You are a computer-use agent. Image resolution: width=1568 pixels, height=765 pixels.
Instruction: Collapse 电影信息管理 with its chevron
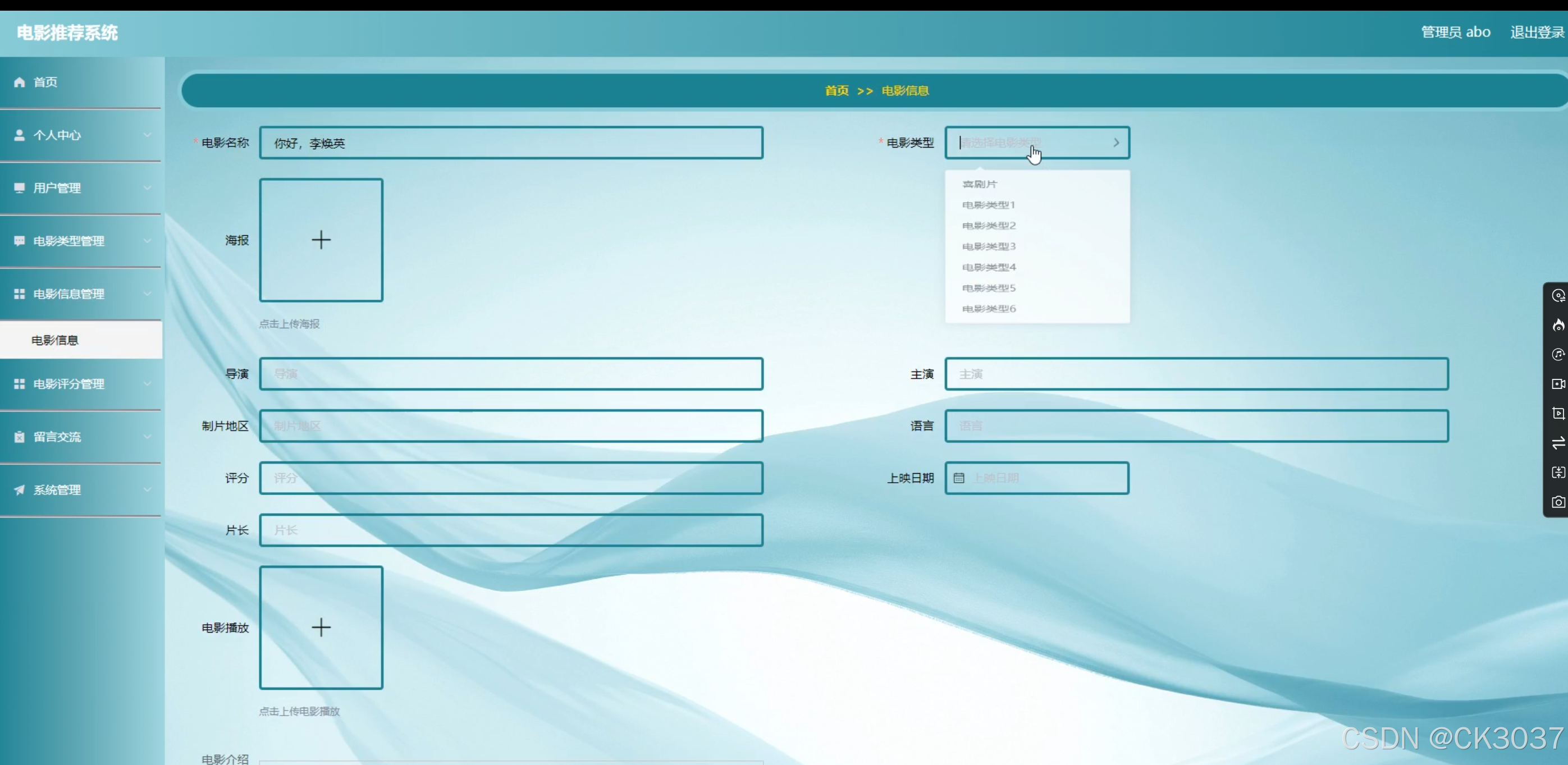click(x=147, y=294)
